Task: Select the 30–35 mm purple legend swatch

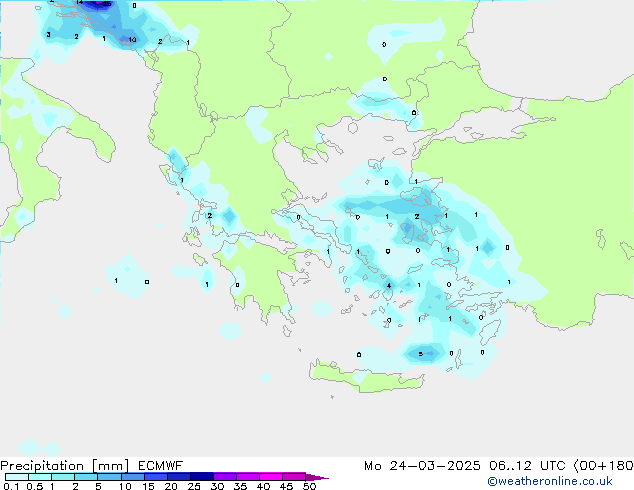Action: pyautogui.click(x=224, y=477)
